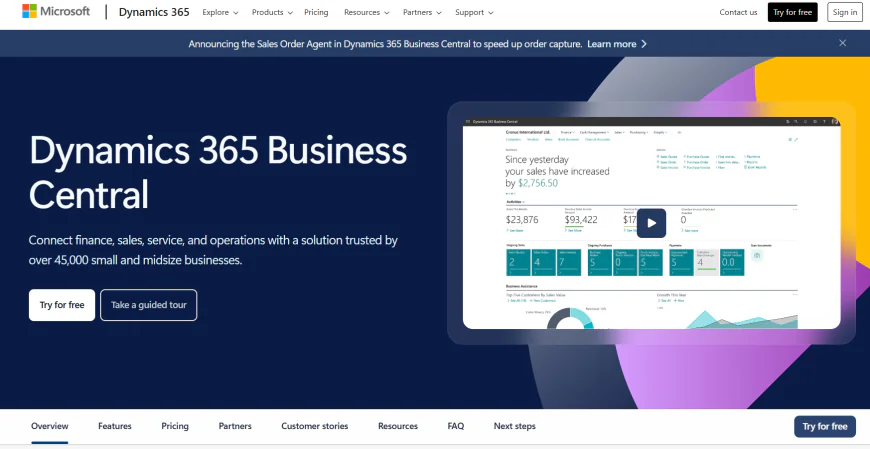This screenshot has width=870, height=449.
Task: Click the Sign in button
Action: point(844,12)
